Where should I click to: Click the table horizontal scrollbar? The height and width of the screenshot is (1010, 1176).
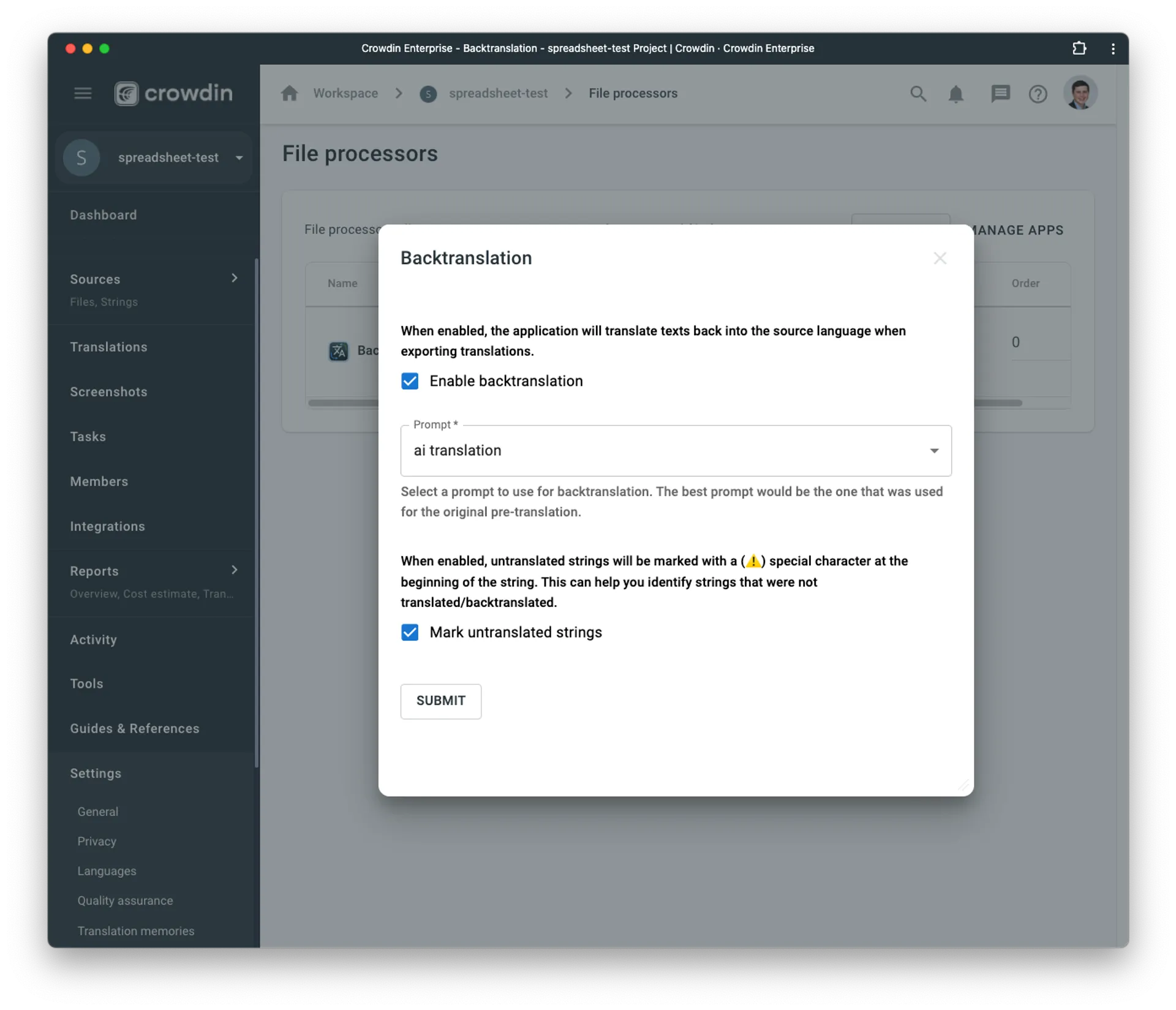998,403
